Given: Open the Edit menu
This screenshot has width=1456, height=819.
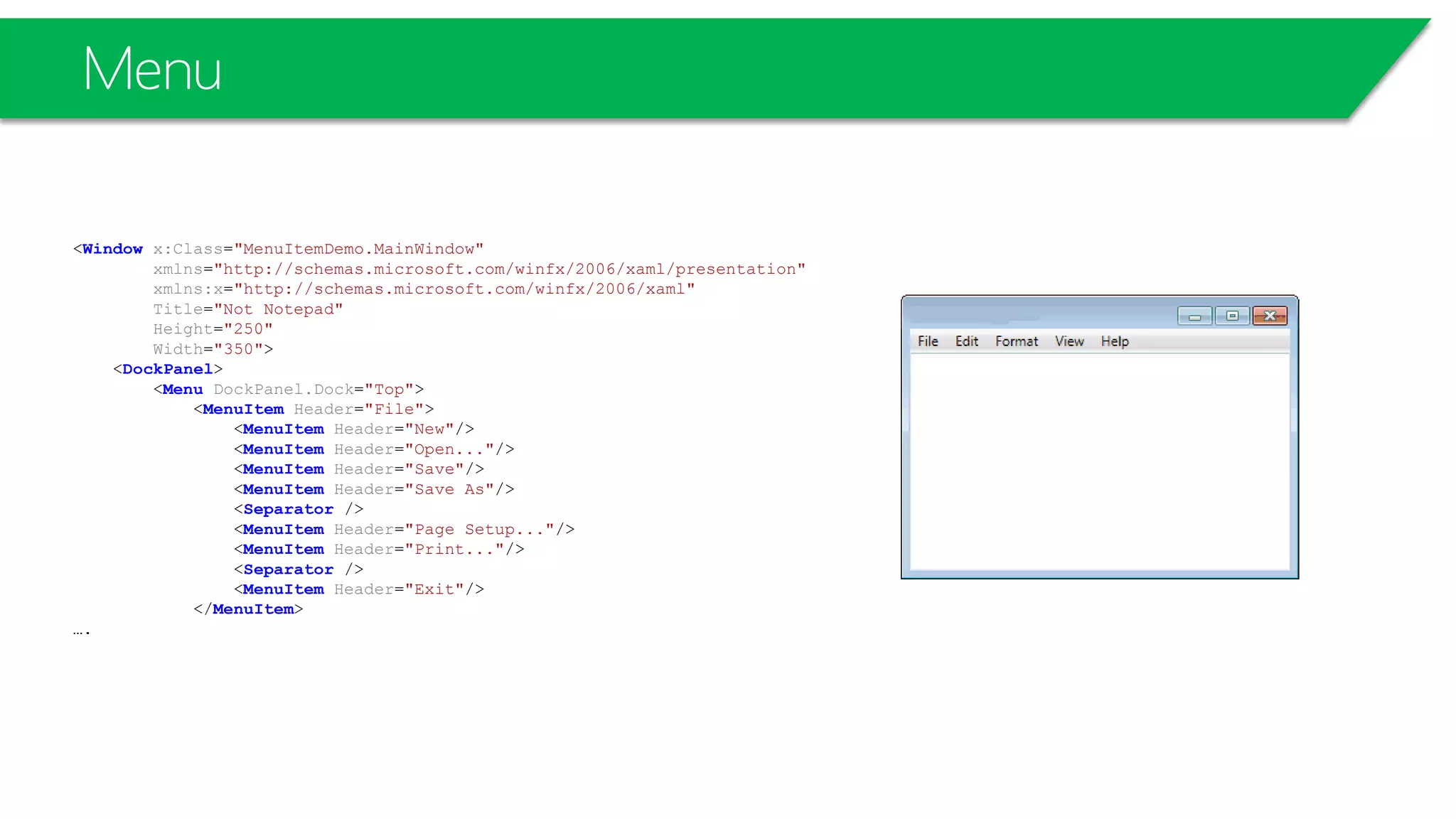Looking at the screenshot, I should (x=966, y=341).
